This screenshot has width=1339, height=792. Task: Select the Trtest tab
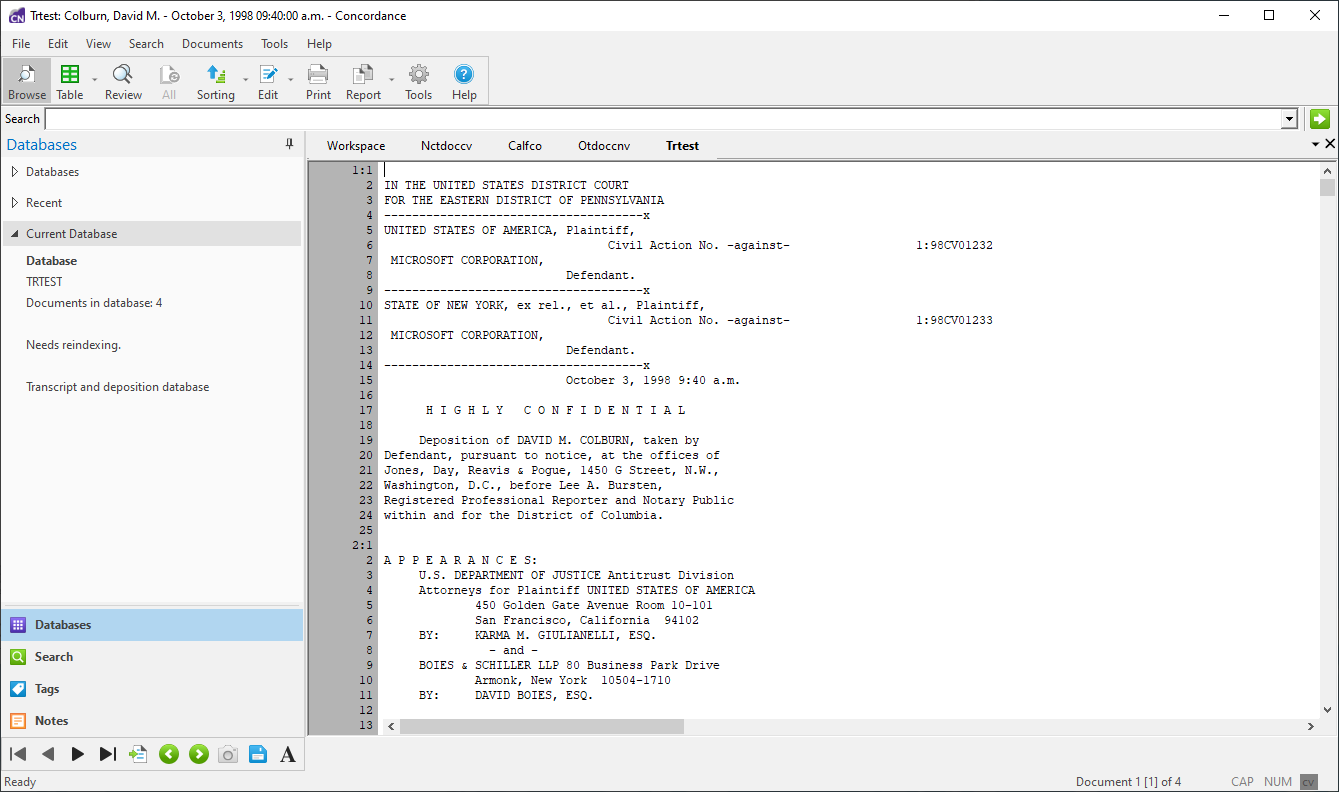683,146
